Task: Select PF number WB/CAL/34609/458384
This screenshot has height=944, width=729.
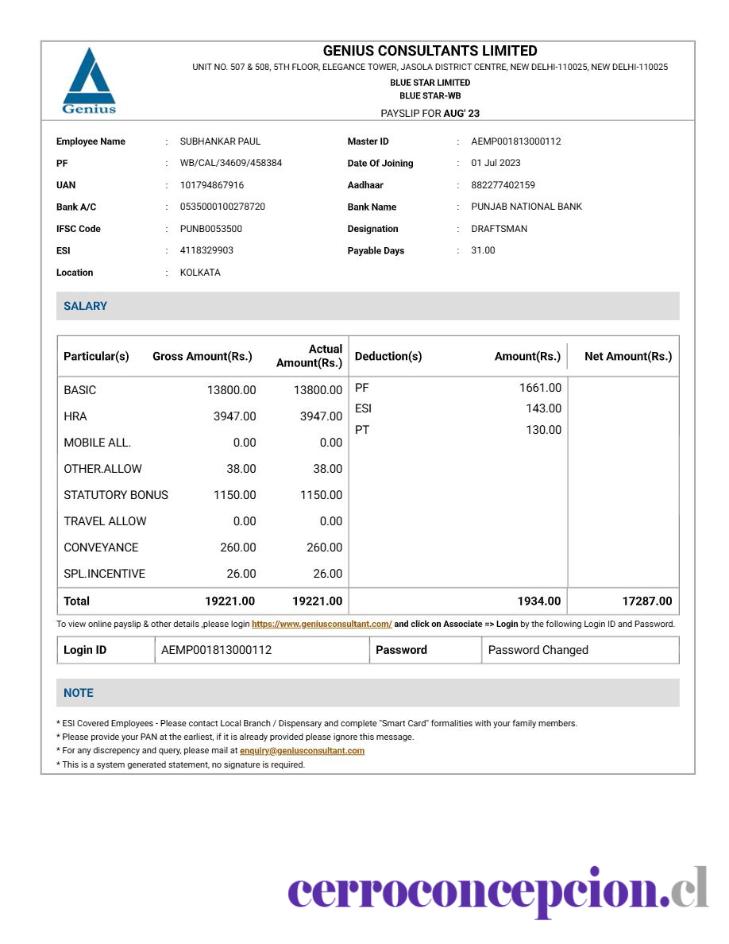Action: point(231,163)
